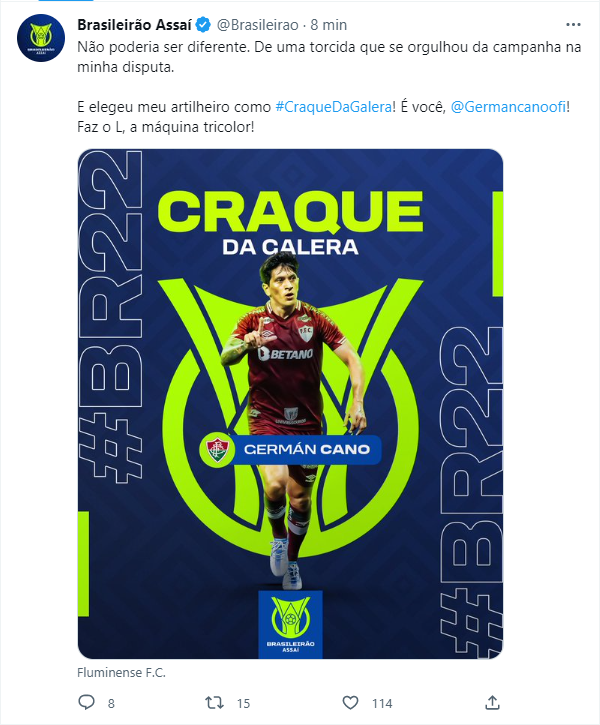The width and height of the screenshot is (600, 725).
Task: Open the @Brasileirao handle
Action: click(x=257, y=25)
